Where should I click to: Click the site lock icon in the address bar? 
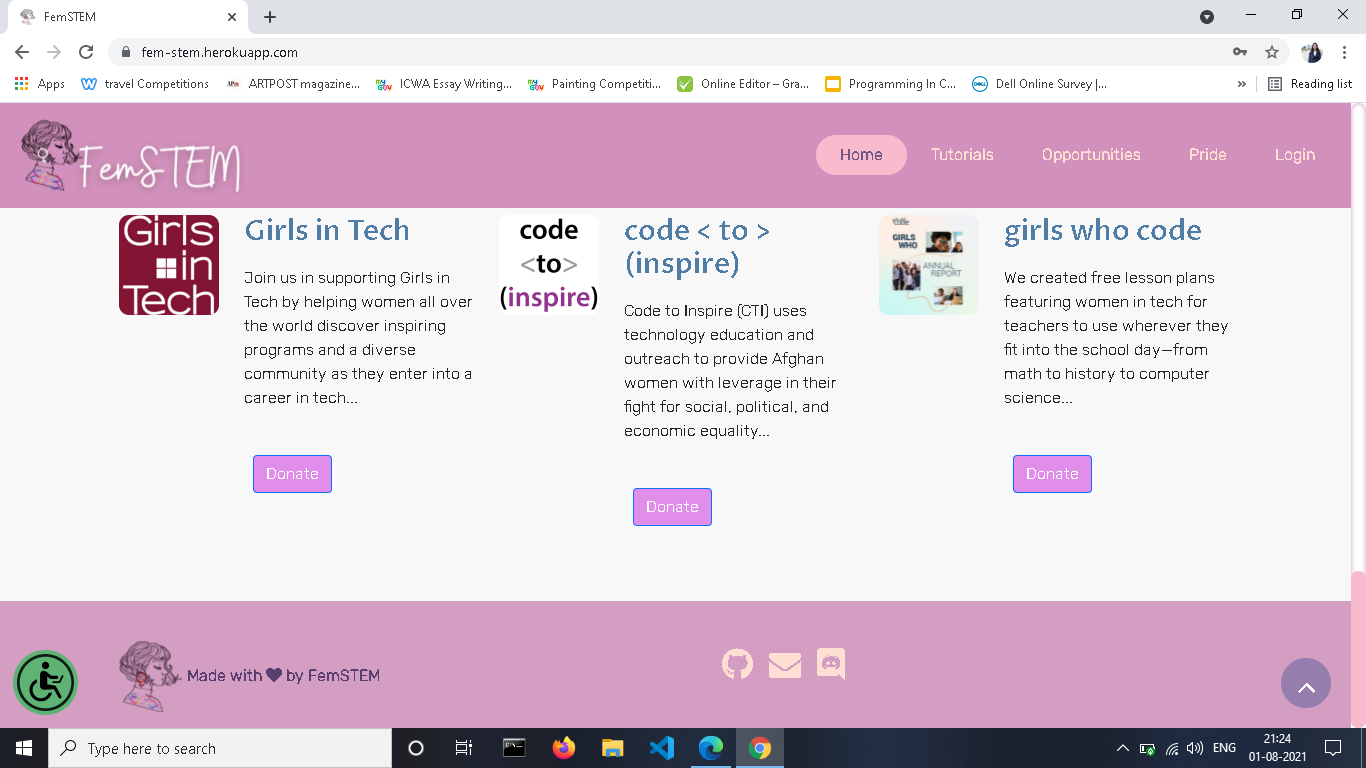[126, 52]
